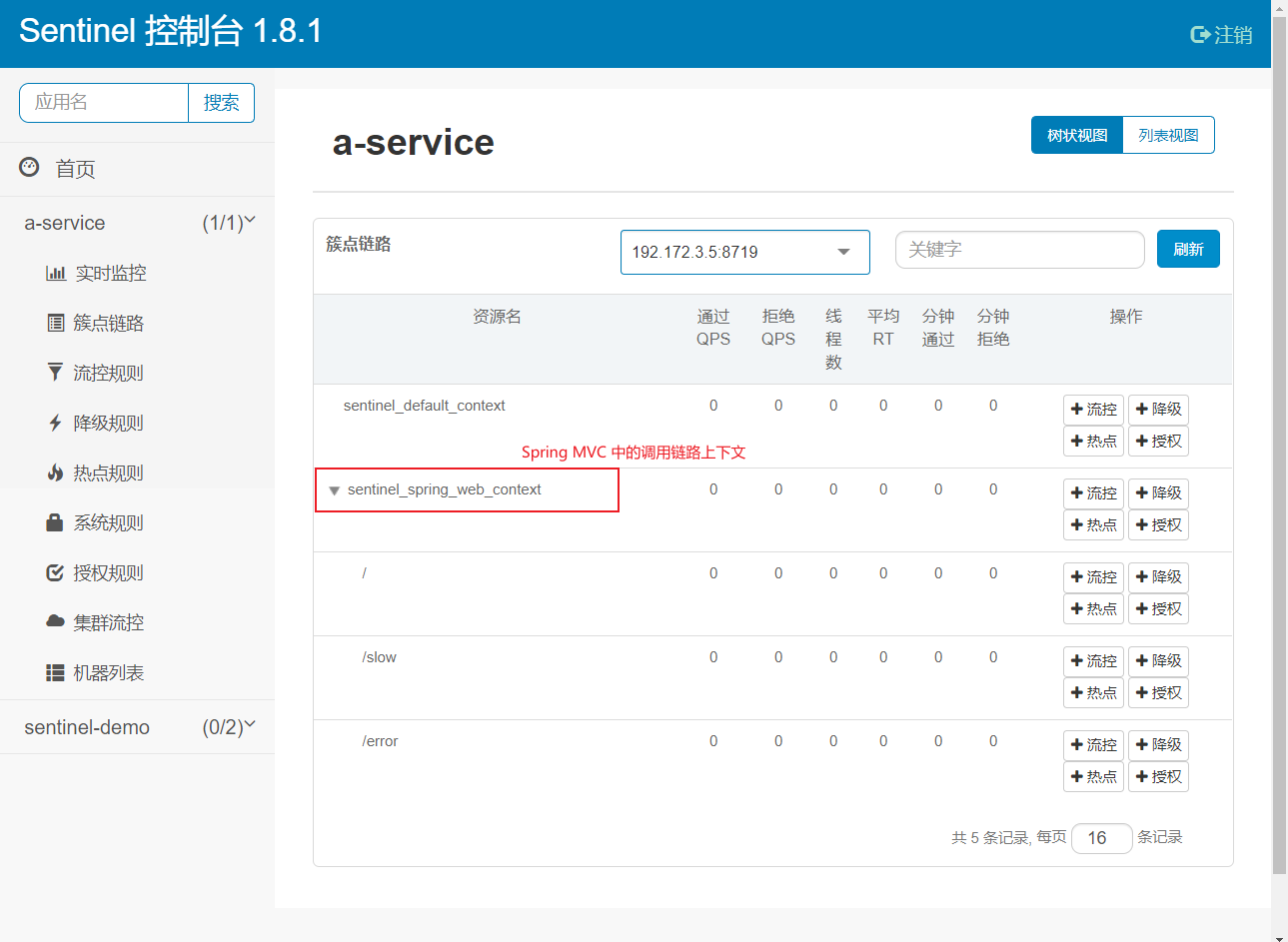Image resolution: width=1288 pixels, height=942 pixels.
Task: Focus the 关键字 keyword input field
Action: pos(1020,250)
